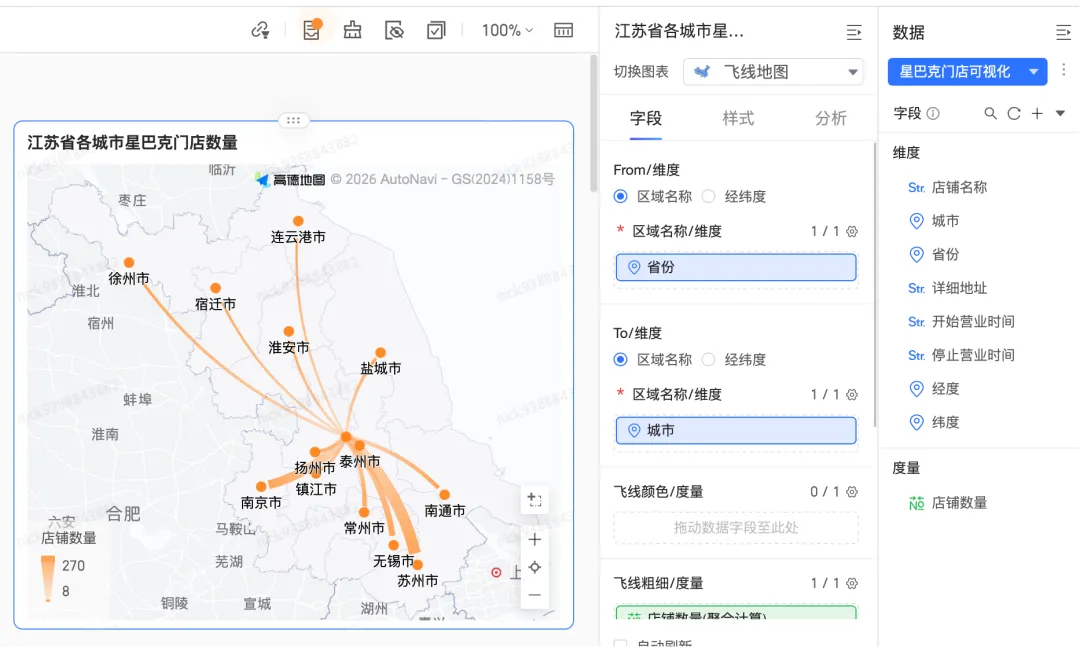1080x647 pixels.
Task: Click the map box-select zoom icon
Action: (x=534, y=500)
